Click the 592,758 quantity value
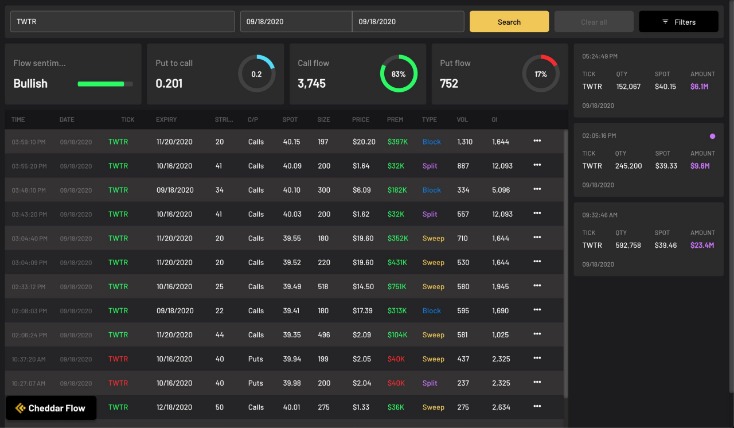The height and width of the screenshot is (428, 734). pyautogui.click(x=628, y=245)
